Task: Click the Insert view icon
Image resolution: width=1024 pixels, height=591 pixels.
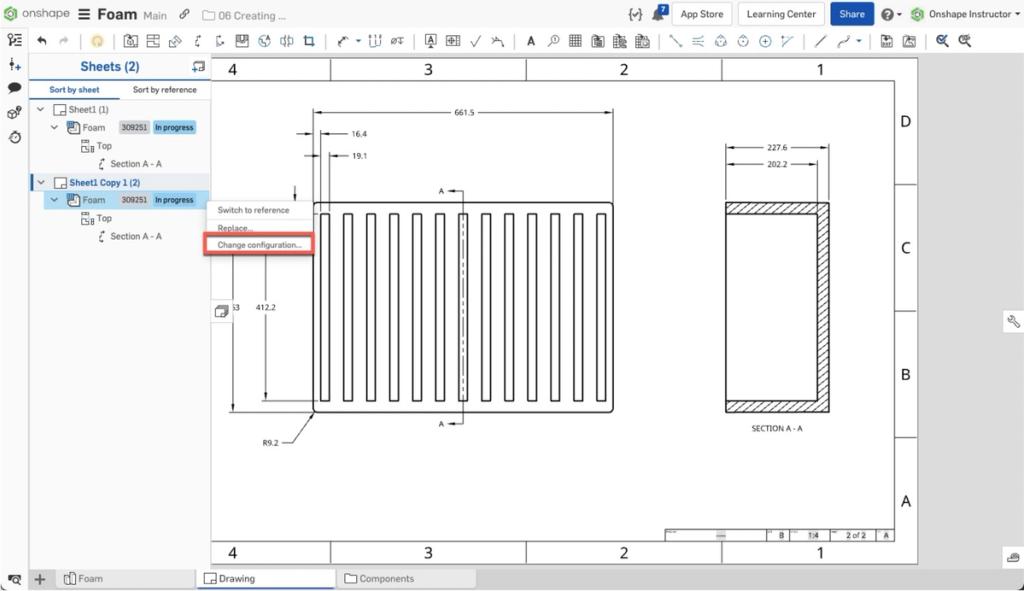Action: coord(130,41)
